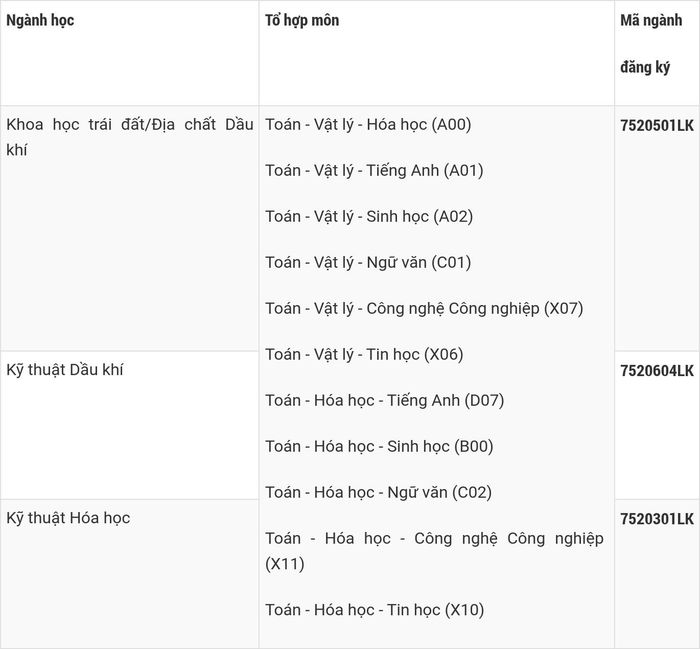
Task: Click 'Toán - Vật lý - Sinh học (A02)'
Action: tap(369, 216)
